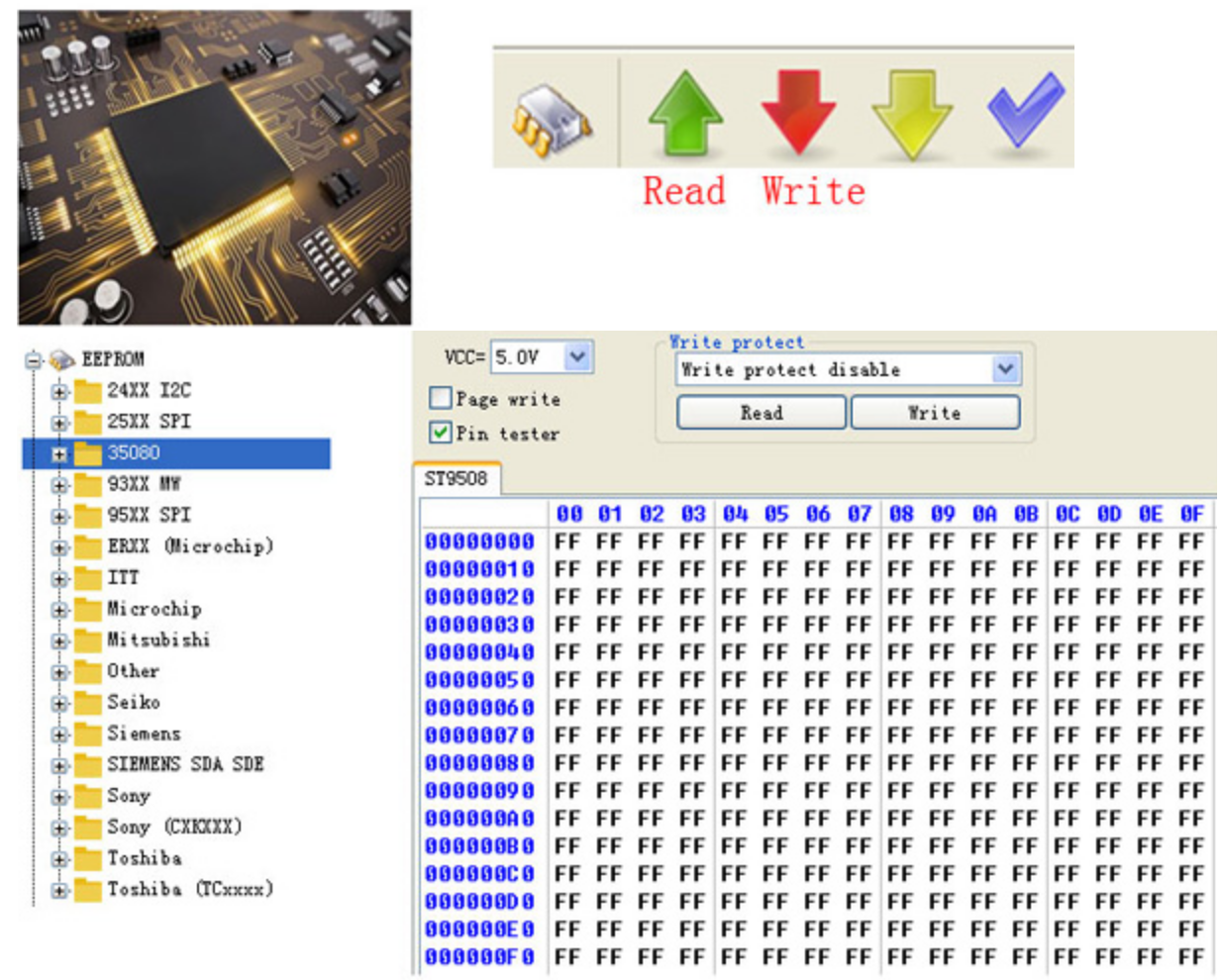Click the SIEMENS SDA SDE folder icon
Screen dimensions: 1225x980
88,765
